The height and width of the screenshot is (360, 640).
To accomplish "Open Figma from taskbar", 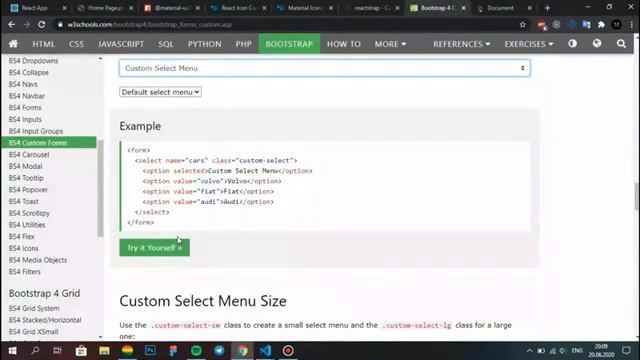I will (173, 351).
